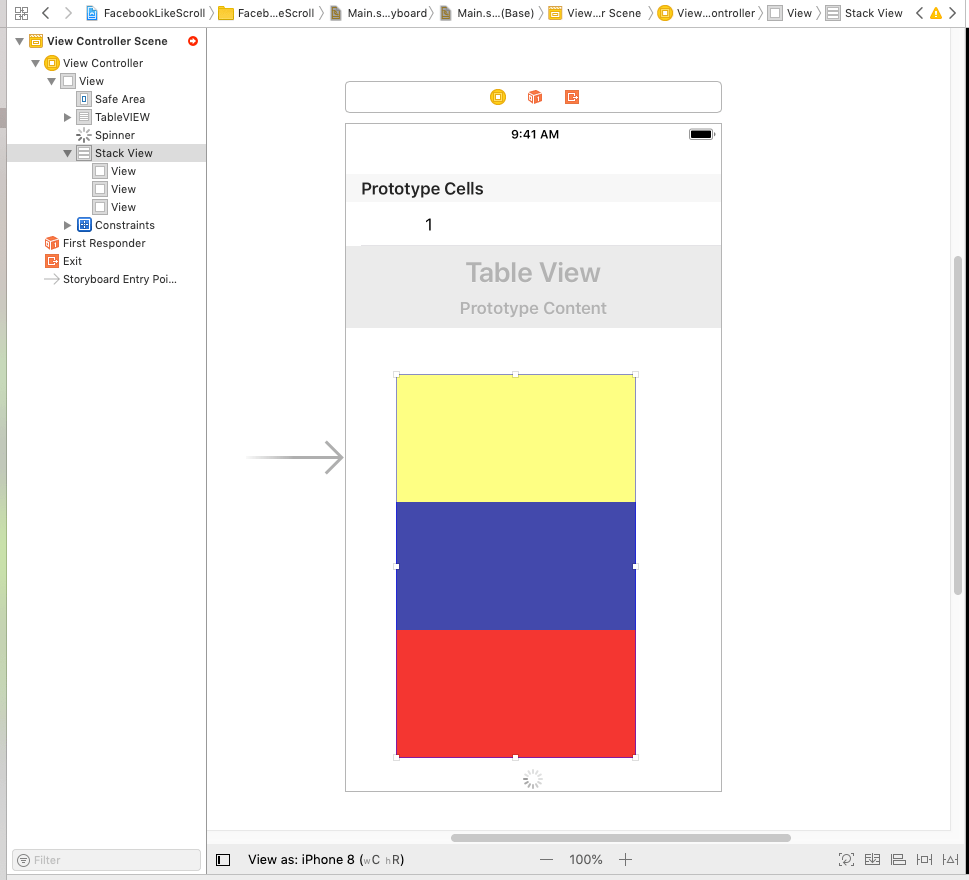The image size is (969, 880).
Task: Focus the outline Filter field
Action: [106, 860]
